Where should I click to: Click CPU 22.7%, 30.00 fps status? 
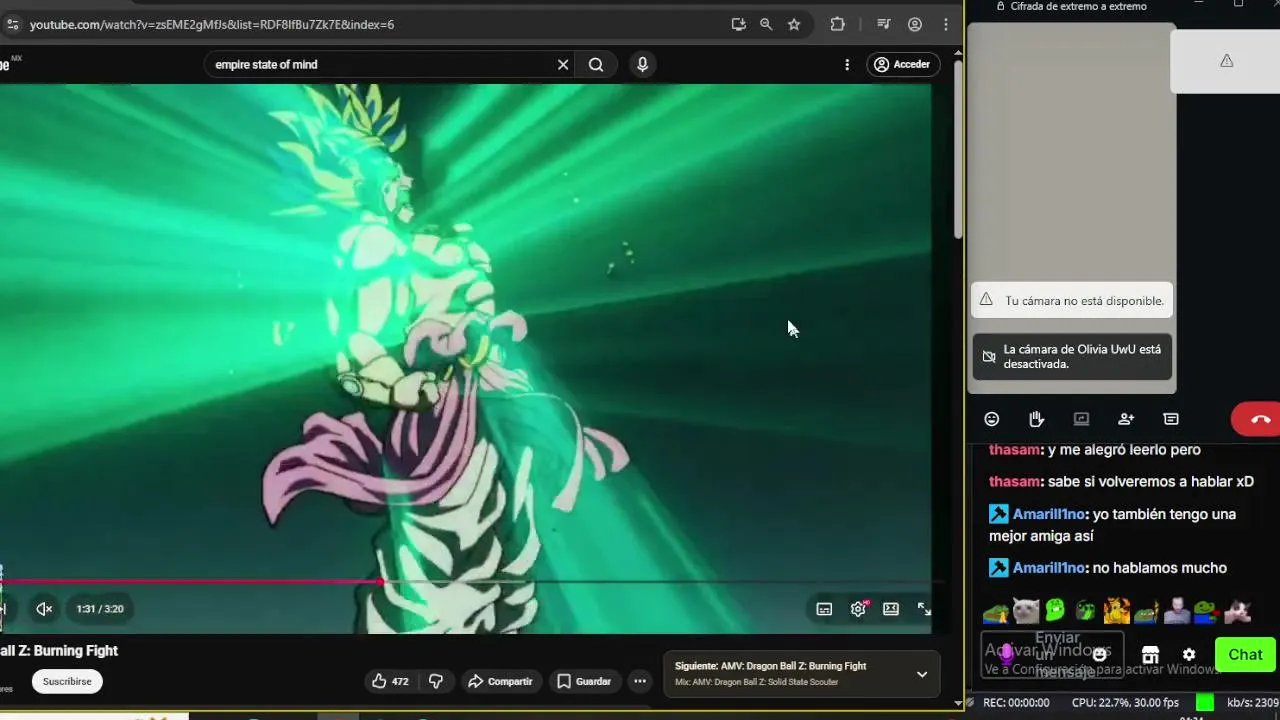[1125, 703]
